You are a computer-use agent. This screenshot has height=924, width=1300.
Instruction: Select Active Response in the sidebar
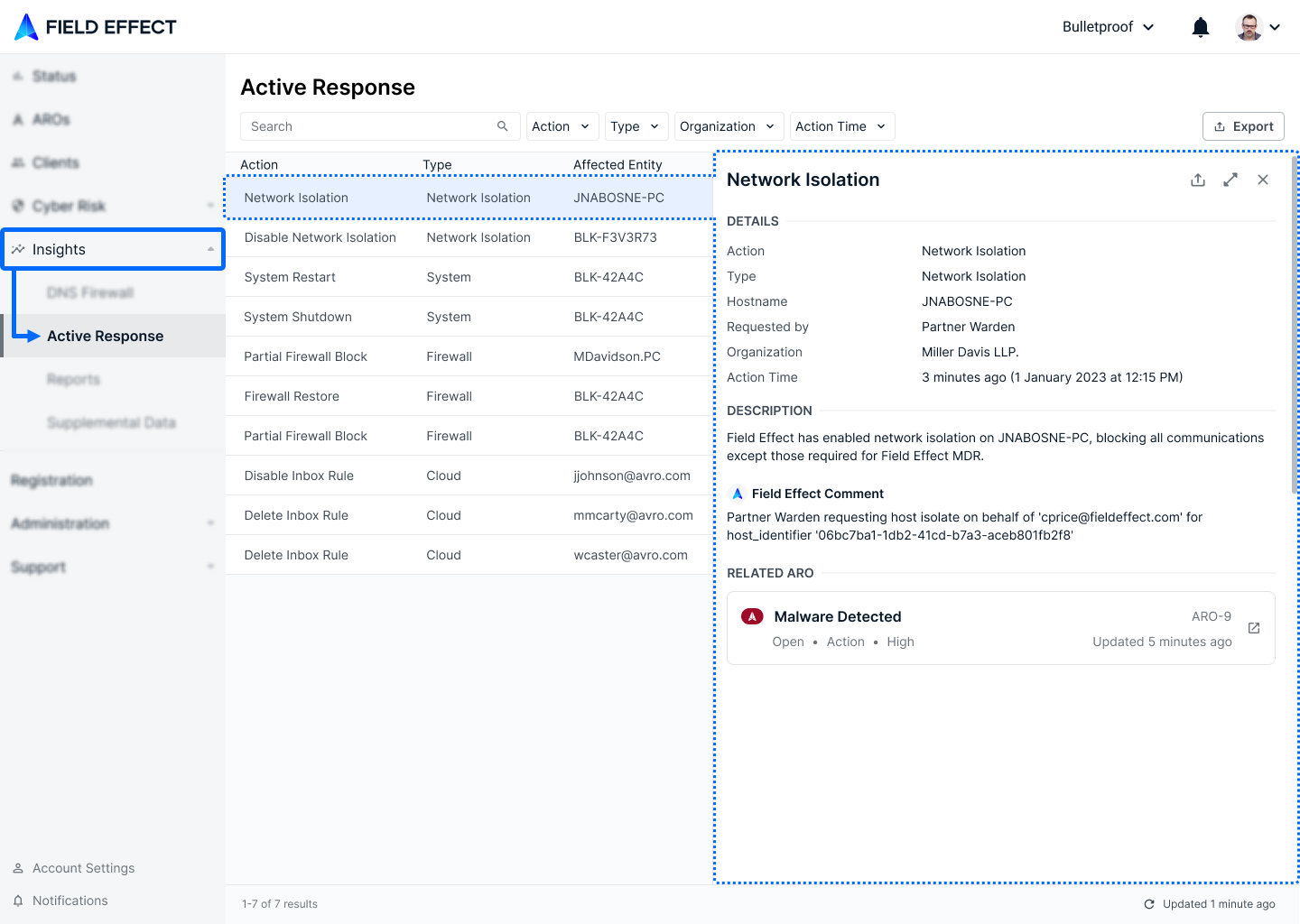coord(113,336)
